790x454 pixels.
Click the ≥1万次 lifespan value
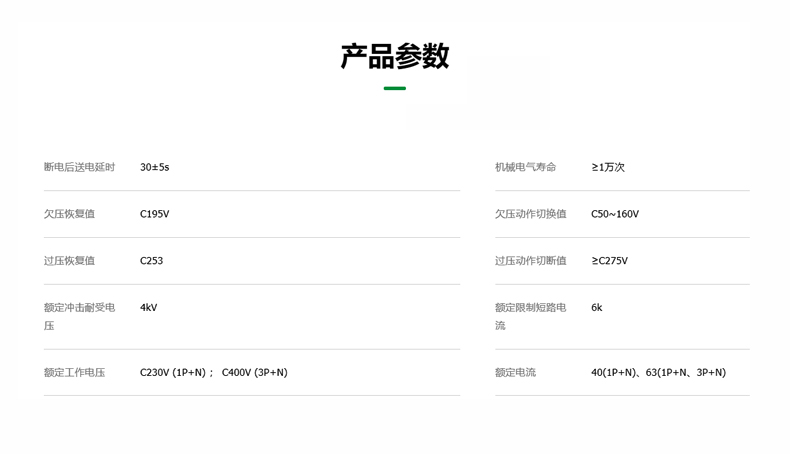pyautogui.click(x=608, y=167)
